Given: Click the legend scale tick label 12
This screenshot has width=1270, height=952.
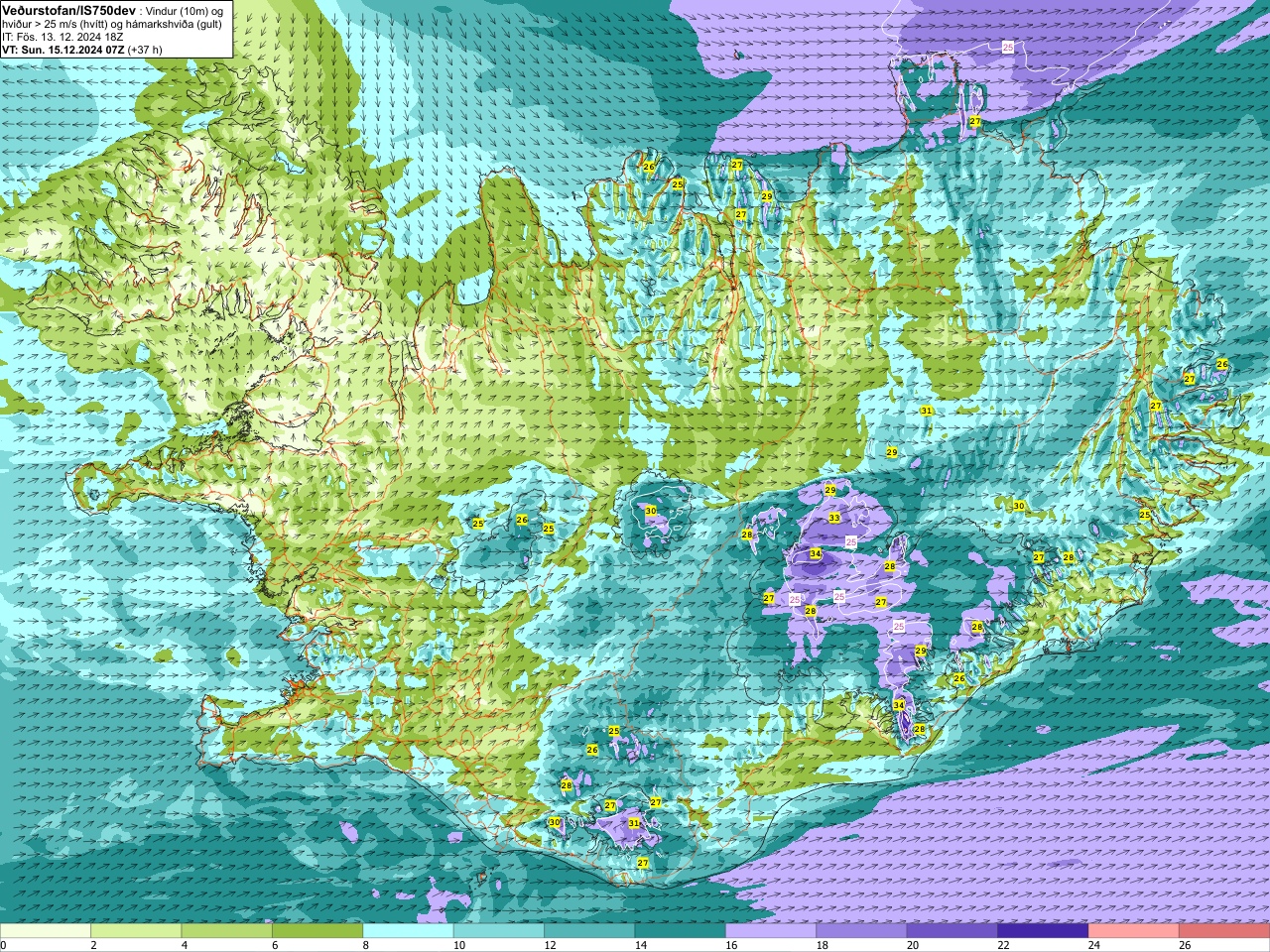Looking at the screenshot, I should point(550,946).
